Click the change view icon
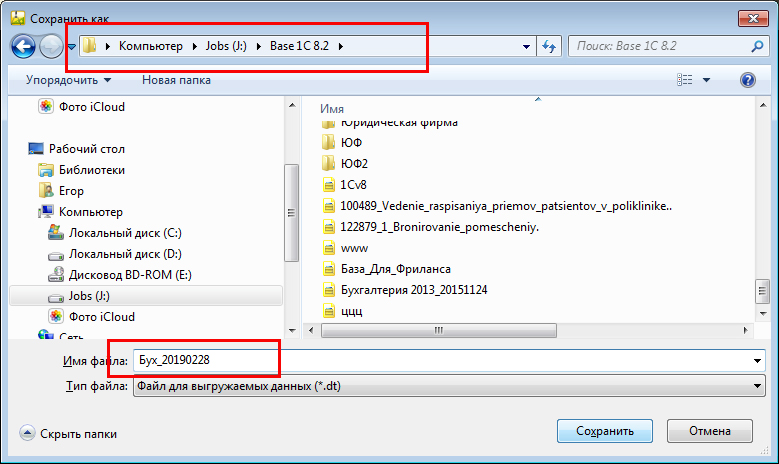This screenshot has height=464, width=779. click(x=685, y=80)
